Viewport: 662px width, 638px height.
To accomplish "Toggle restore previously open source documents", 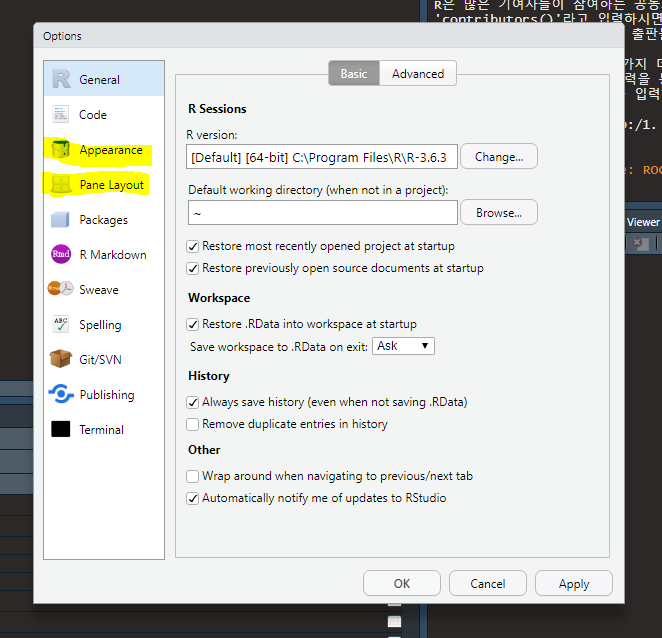I will tap(193, 268).
